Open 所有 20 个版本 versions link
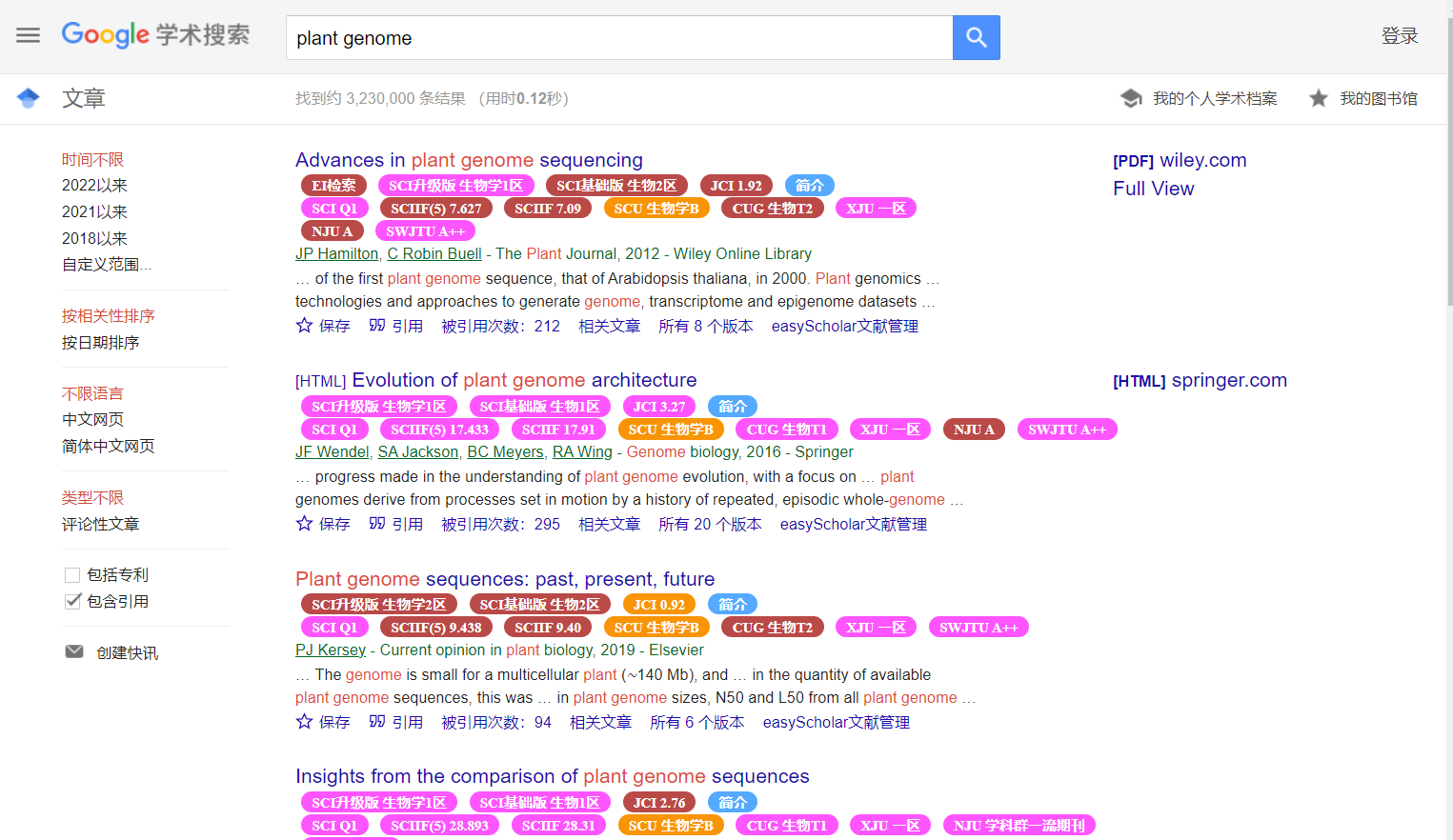The height and width of the screenshot is (840, 1453). click(710, 524)
